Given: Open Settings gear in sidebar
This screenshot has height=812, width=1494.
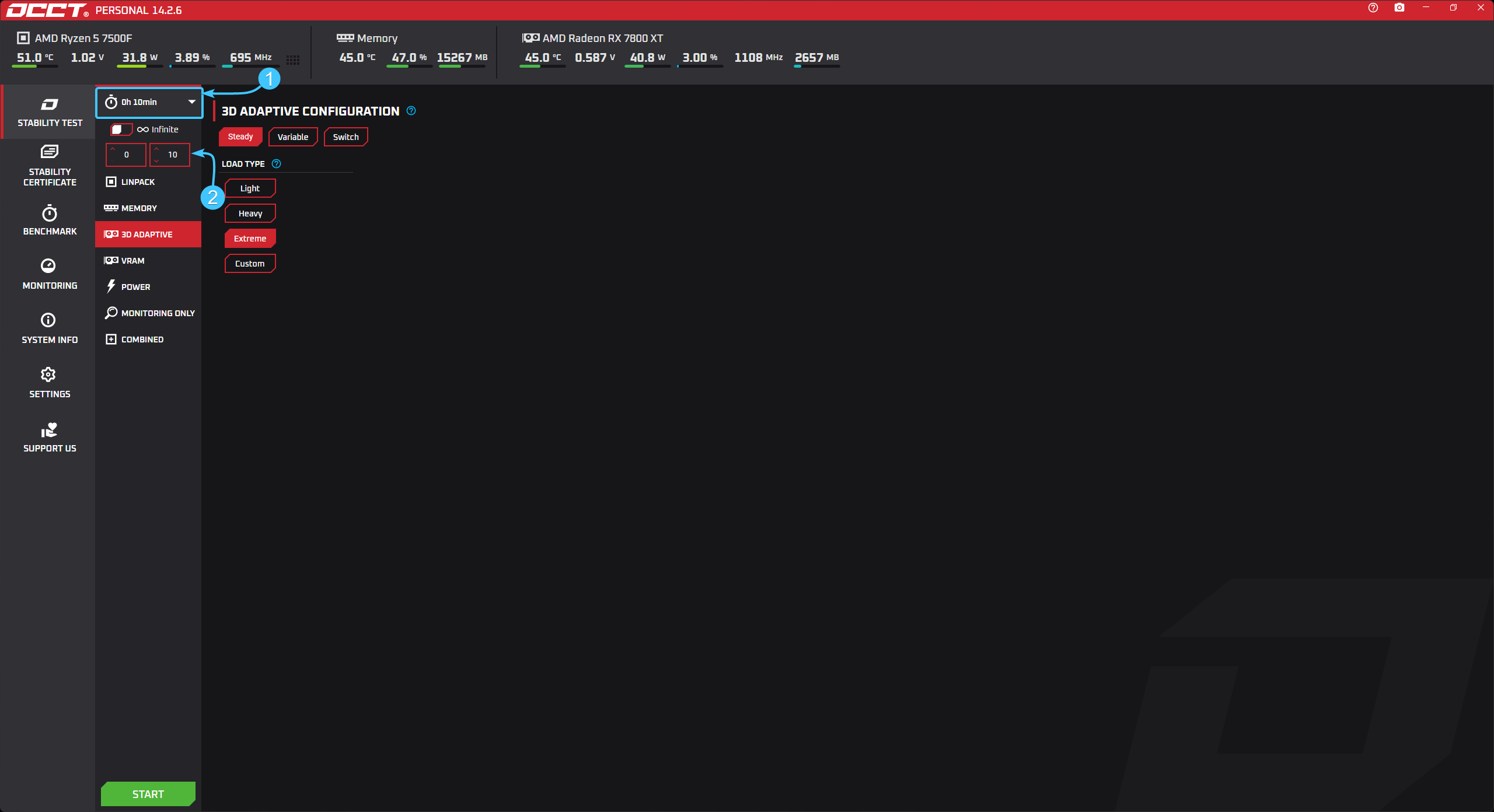Looking at the screenshot, I should point(48,374).
